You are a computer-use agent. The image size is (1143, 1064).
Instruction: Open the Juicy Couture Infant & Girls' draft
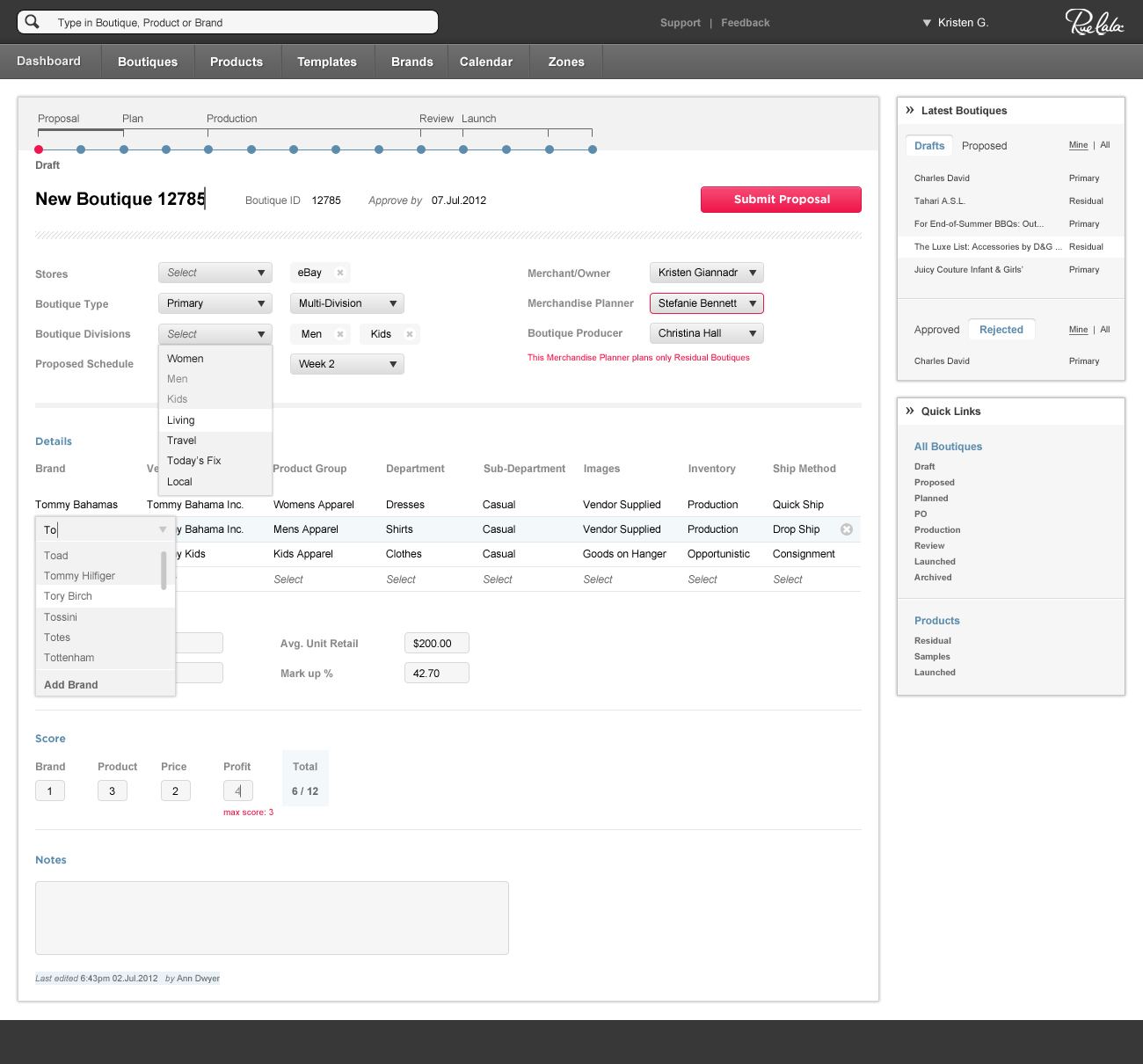969,270
